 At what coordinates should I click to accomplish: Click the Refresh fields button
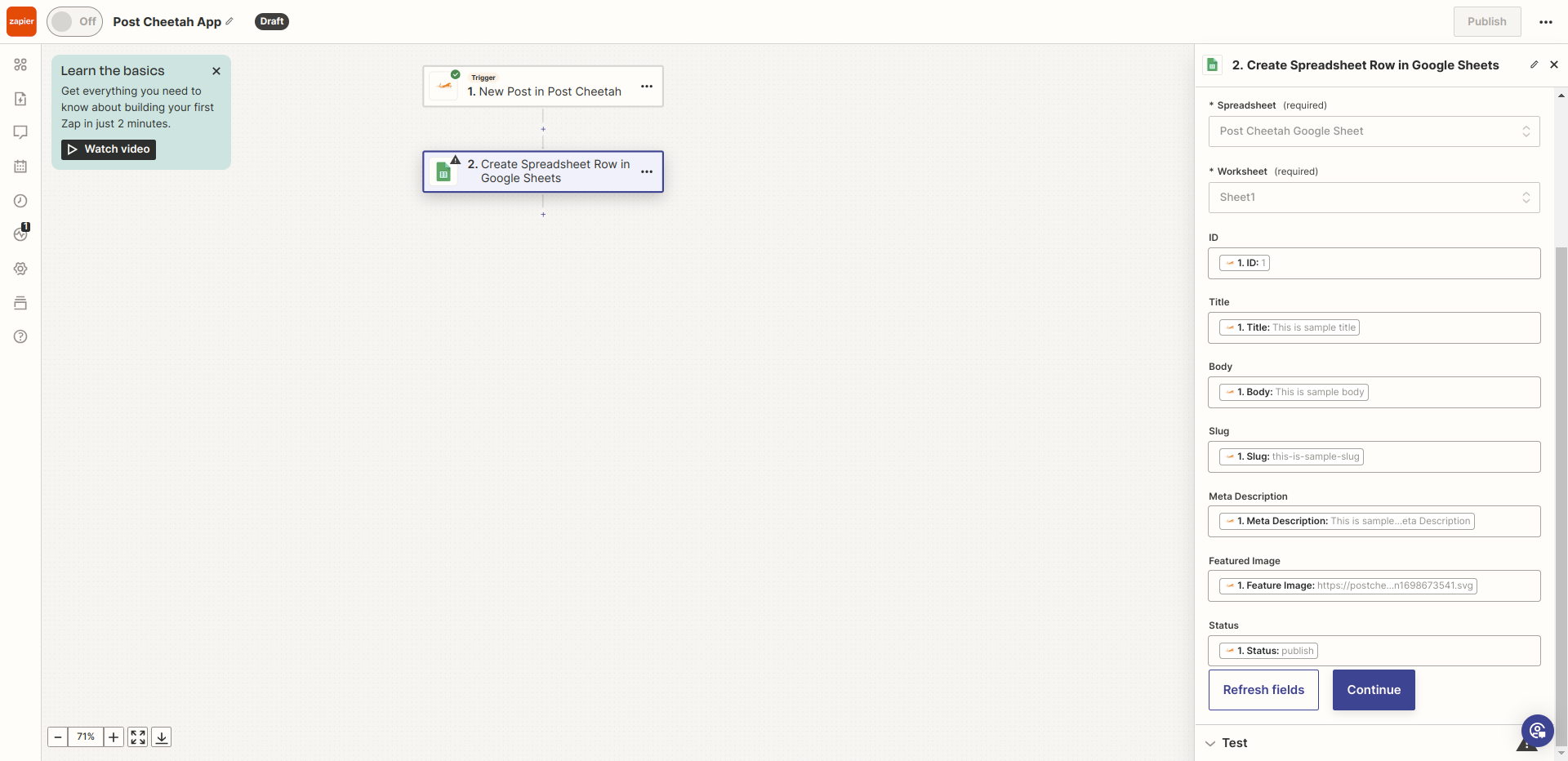click(1263, 690)
